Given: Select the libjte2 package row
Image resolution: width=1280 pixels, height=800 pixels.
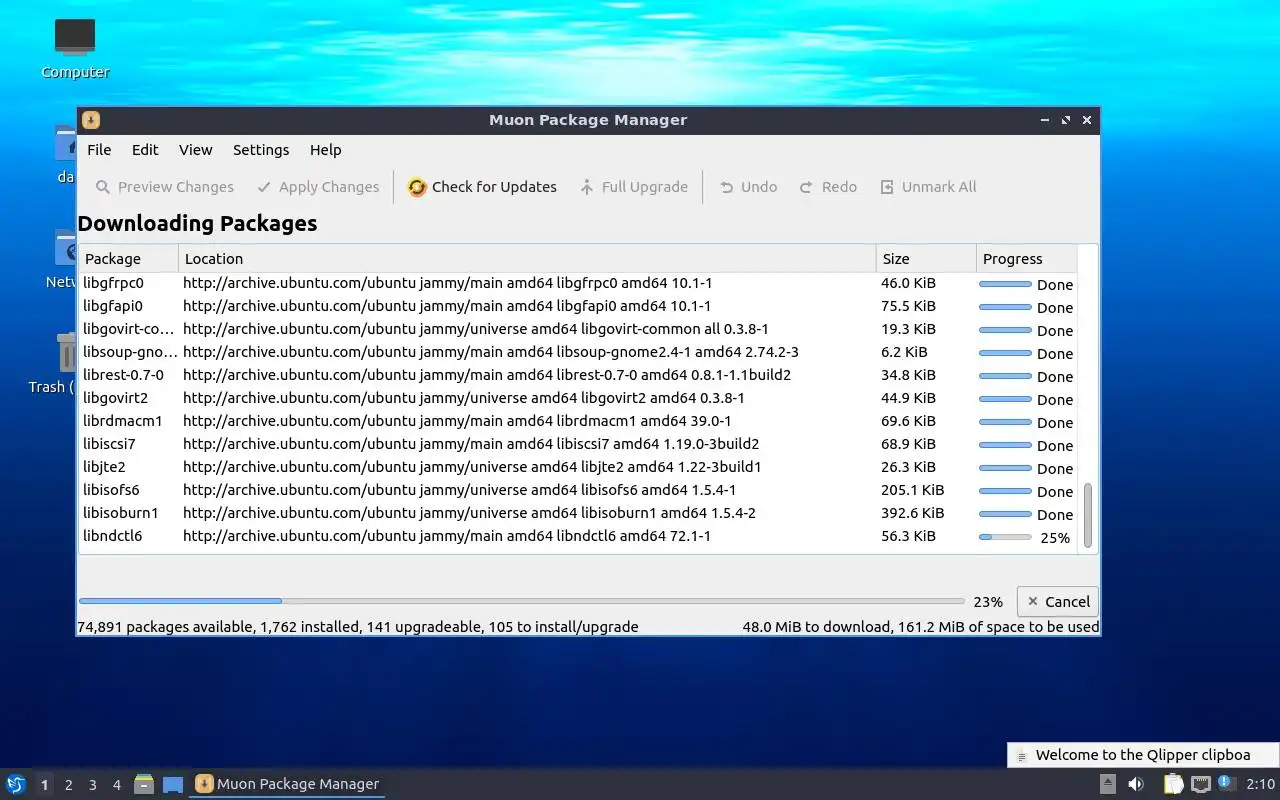Looking at the screenshot, I should (x=578, y=467).
